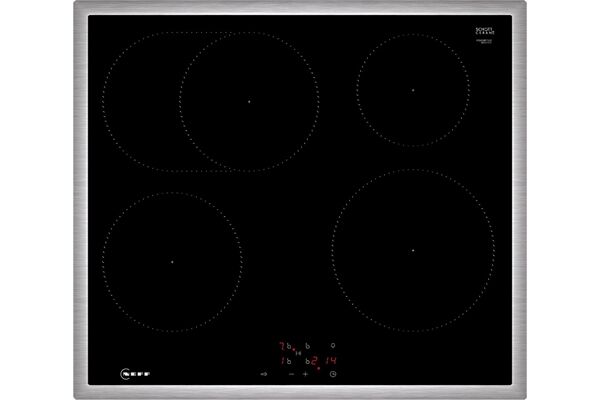Tap the extended zone symbol between displays

pos(298,353)
